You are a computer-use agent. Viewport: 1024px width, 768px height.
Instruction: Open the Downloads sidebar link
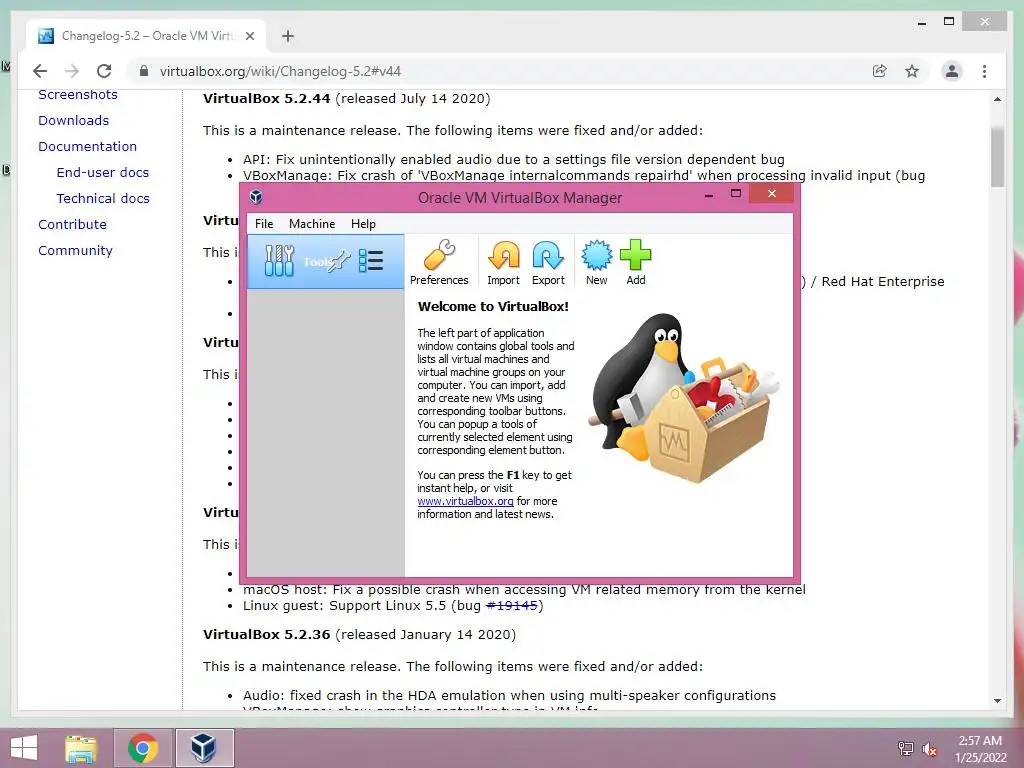tap(74, 120)
